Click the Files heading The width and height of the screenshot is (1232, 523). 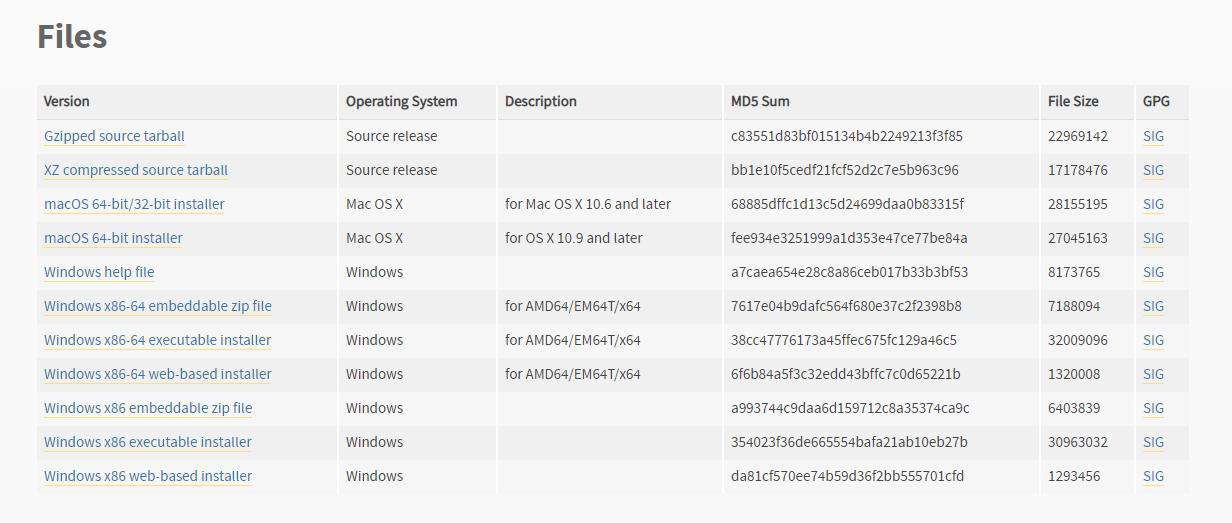coord(72,36)
